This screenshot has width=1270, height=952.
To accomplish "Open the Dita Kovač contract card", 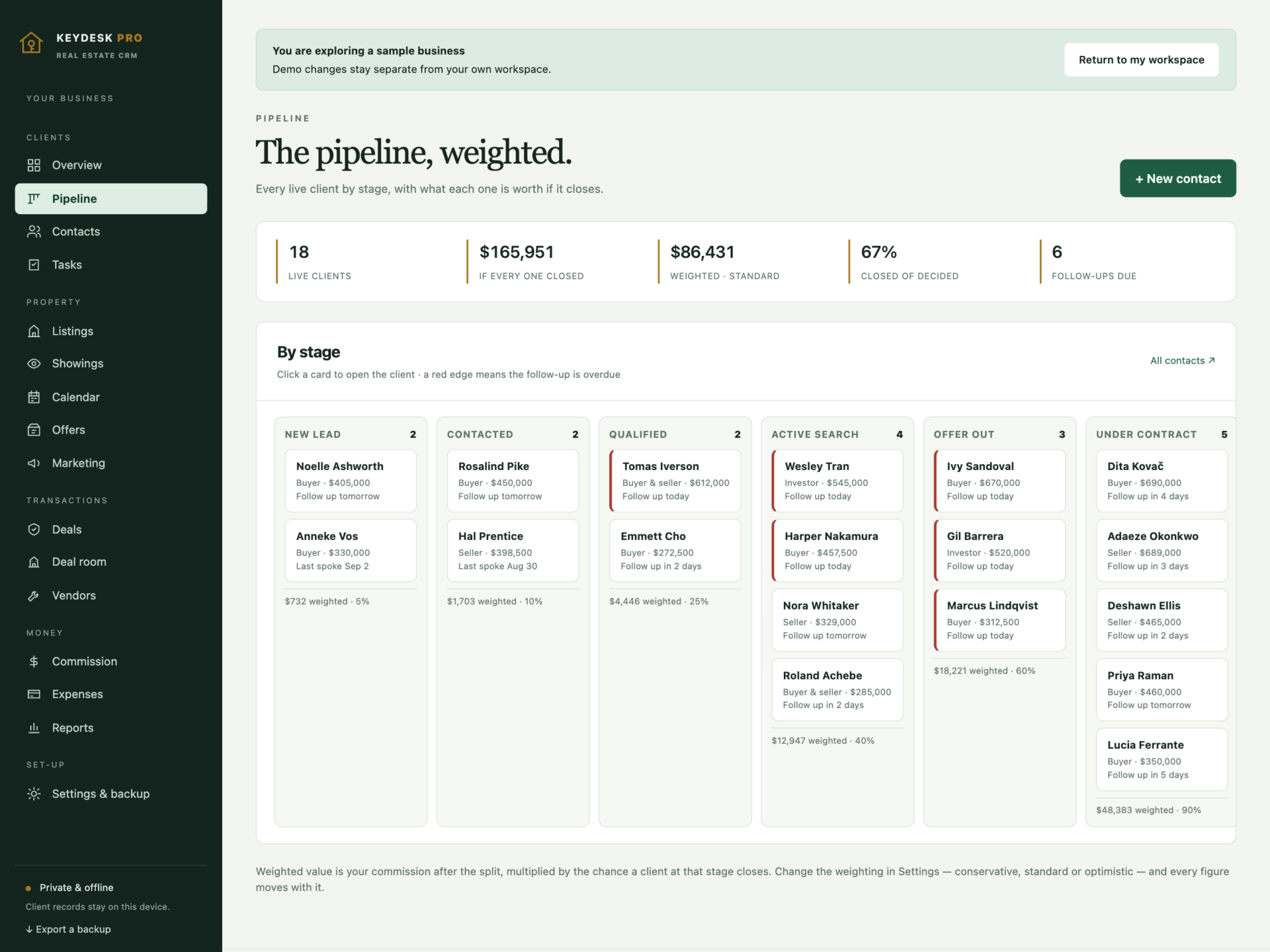I will [1162, 481].
